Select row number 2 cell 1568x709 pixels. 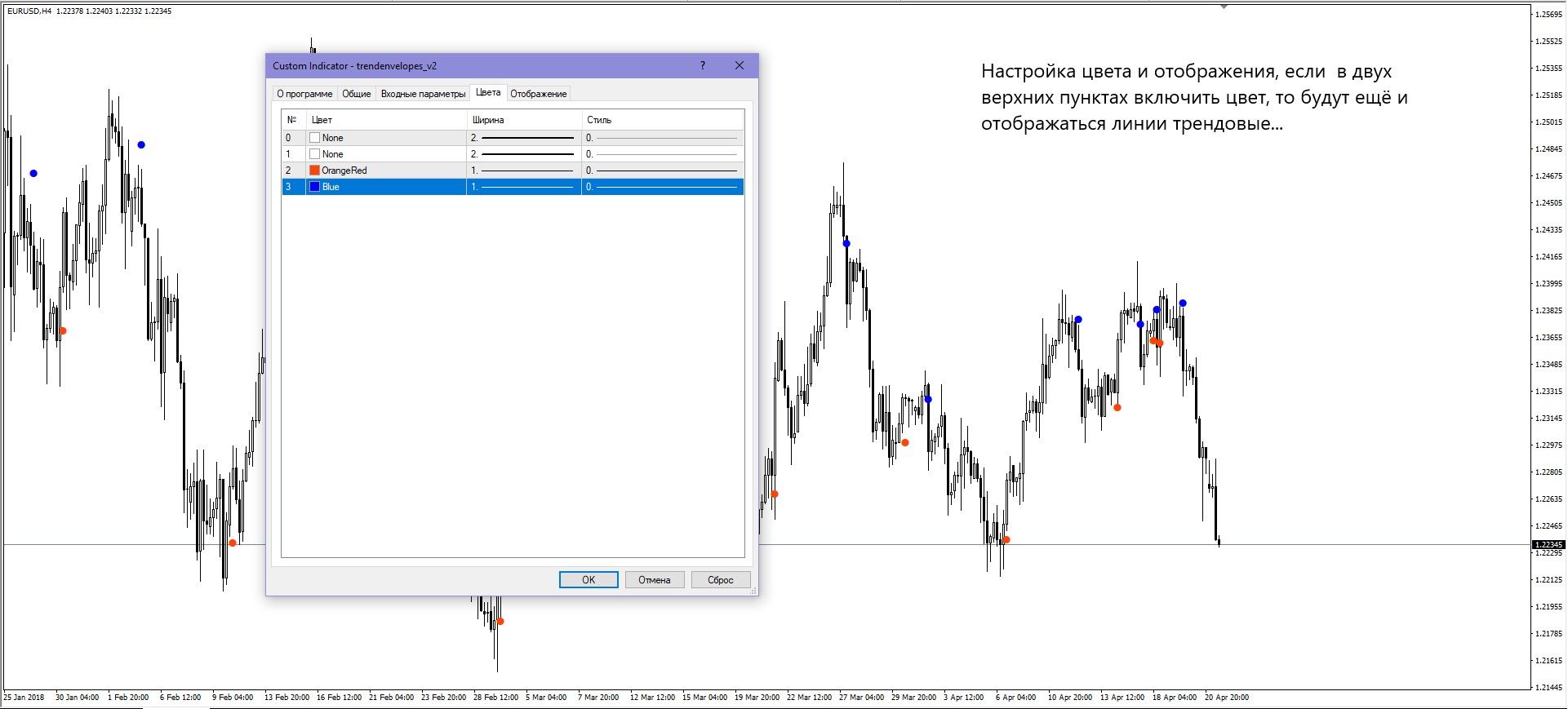(x=293, y=171)
